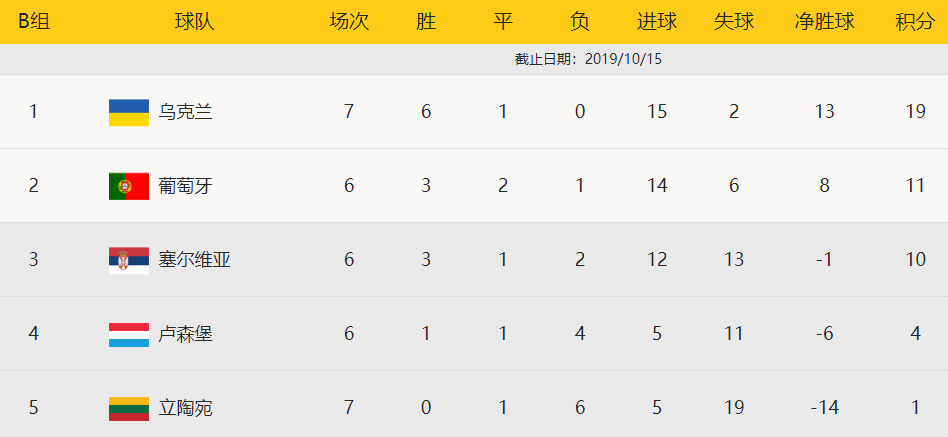The height and width of the screenshot is (437, 948).
Task: Click the Lithuania flag icon
Action: [129, 408]
